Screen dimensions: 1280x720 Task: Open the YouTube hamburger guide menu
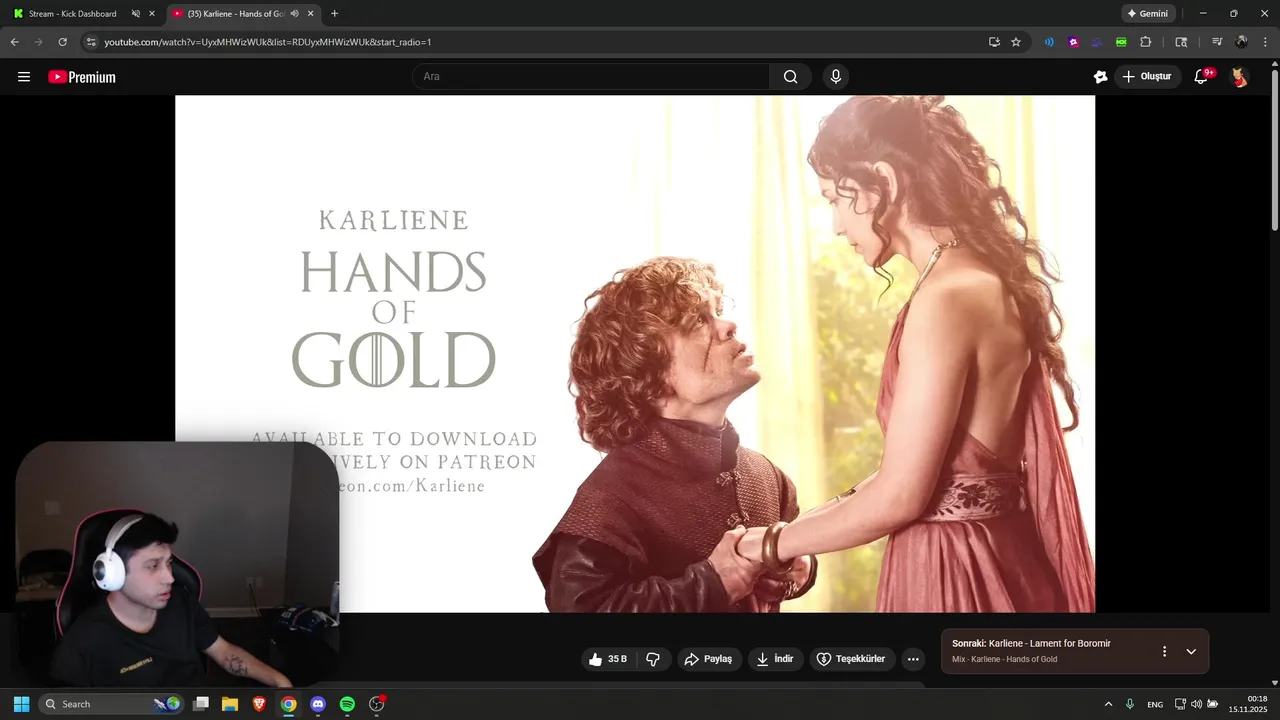pyautogui.click(x=24, y=77)
